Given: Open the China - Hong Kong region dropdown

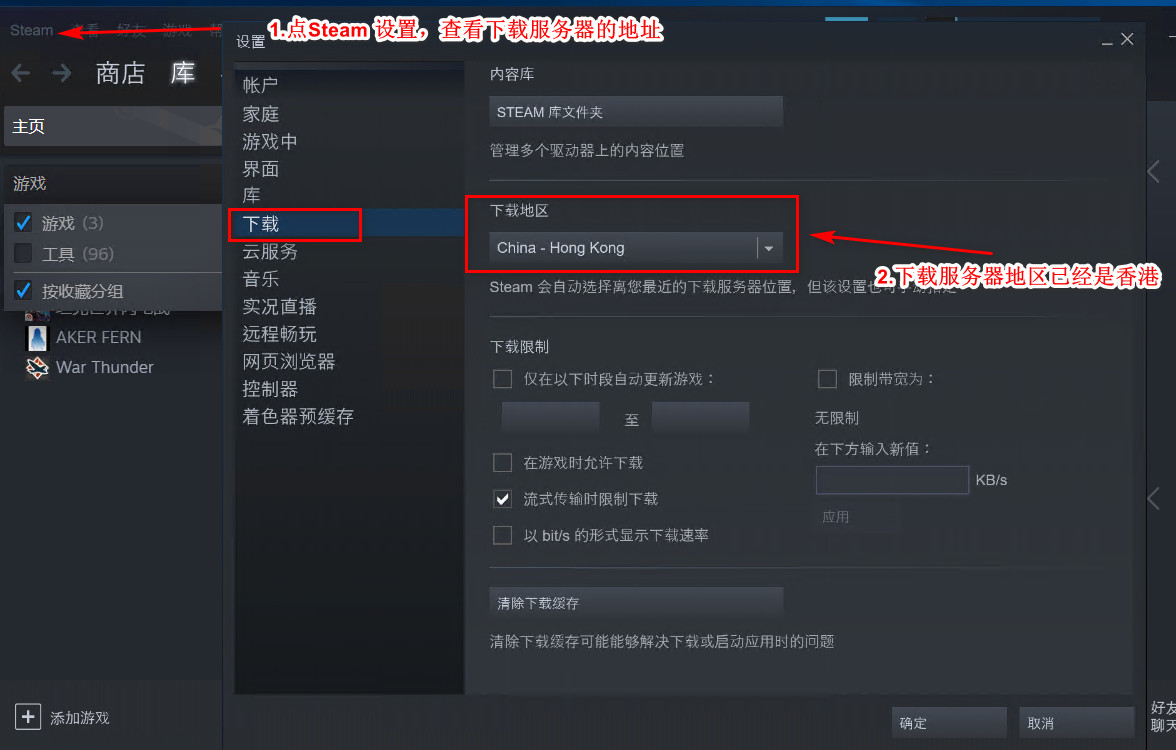Looking at the screenshot, I should (636, 248).
